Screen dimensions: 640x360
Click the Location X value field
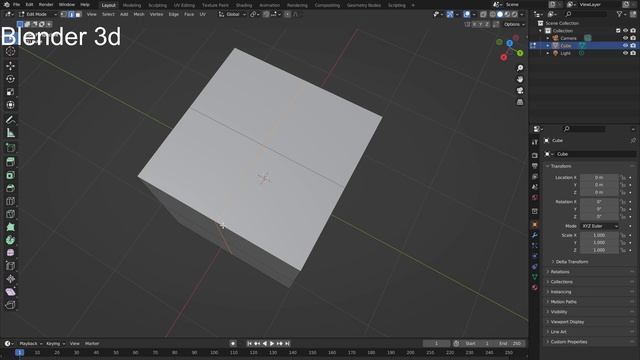(x=599, y=178)
